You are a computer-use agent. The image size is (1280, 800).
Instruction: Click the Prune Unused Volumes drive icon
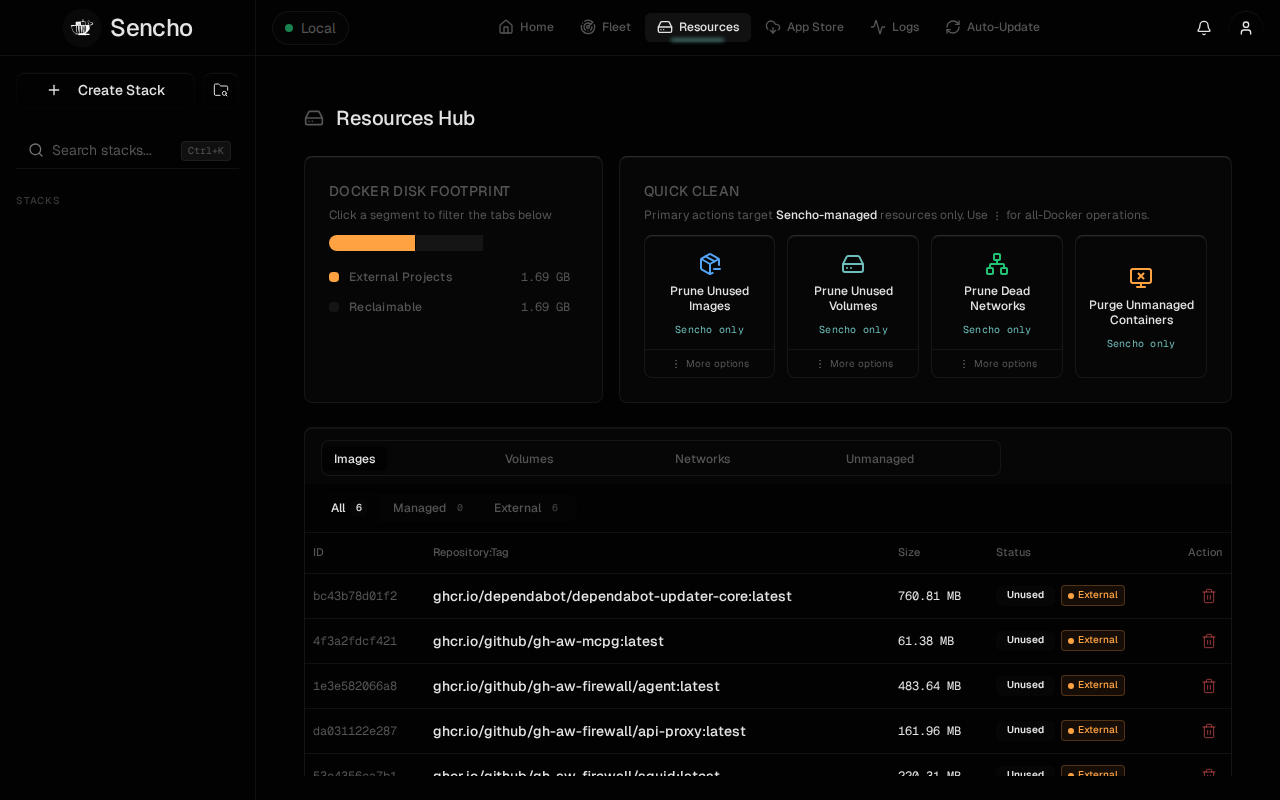853,264
